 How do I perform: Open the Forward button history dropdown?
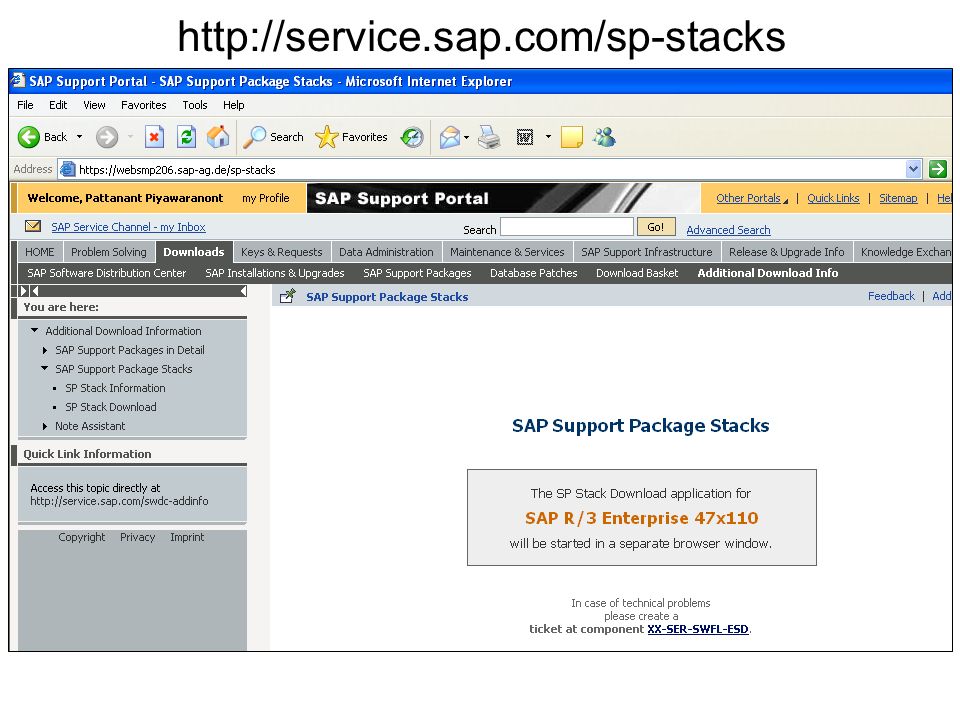tap(130, 137)
